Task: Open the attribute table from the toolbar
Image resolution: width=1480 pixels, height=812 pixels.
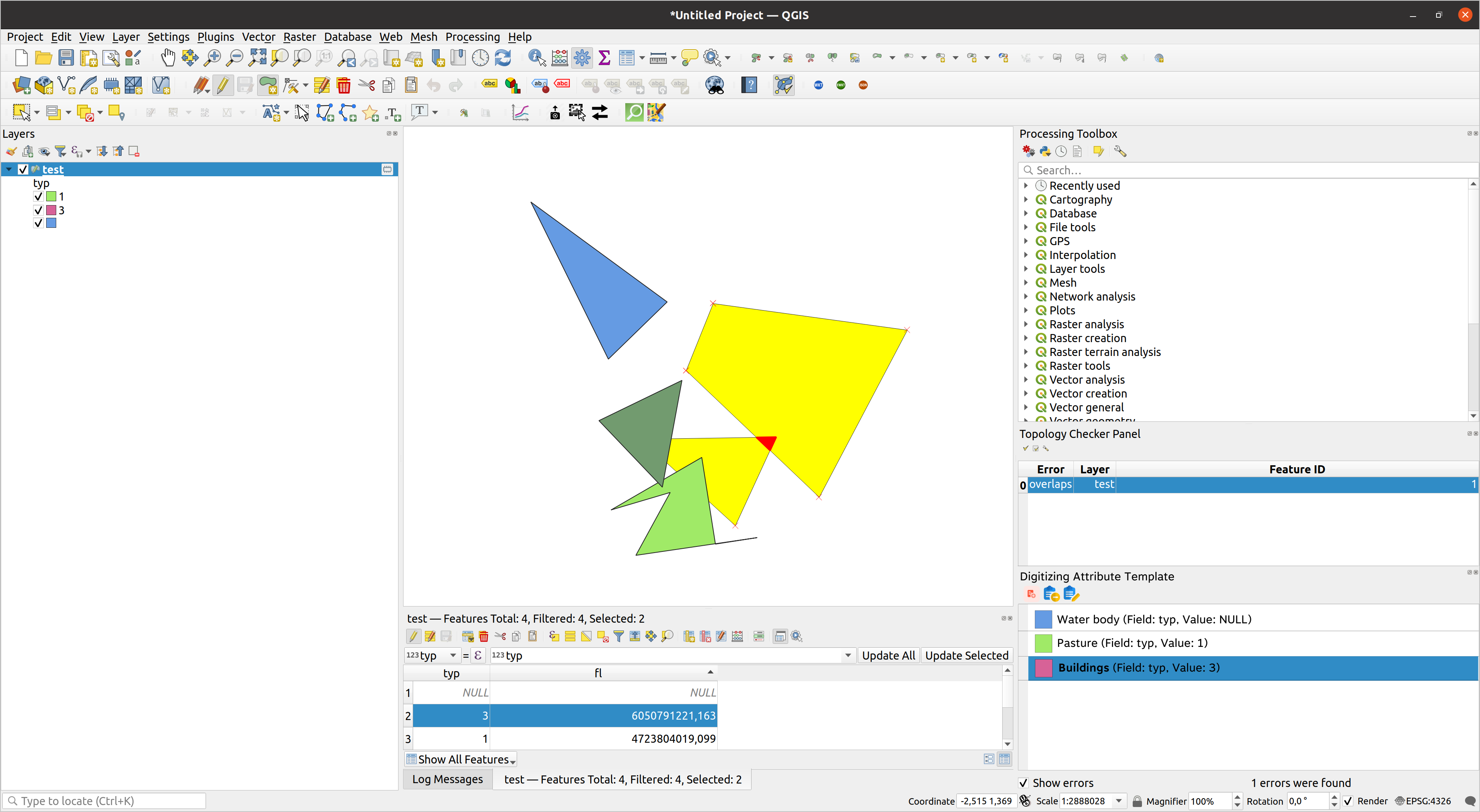Action: click(x=627, y=57)
